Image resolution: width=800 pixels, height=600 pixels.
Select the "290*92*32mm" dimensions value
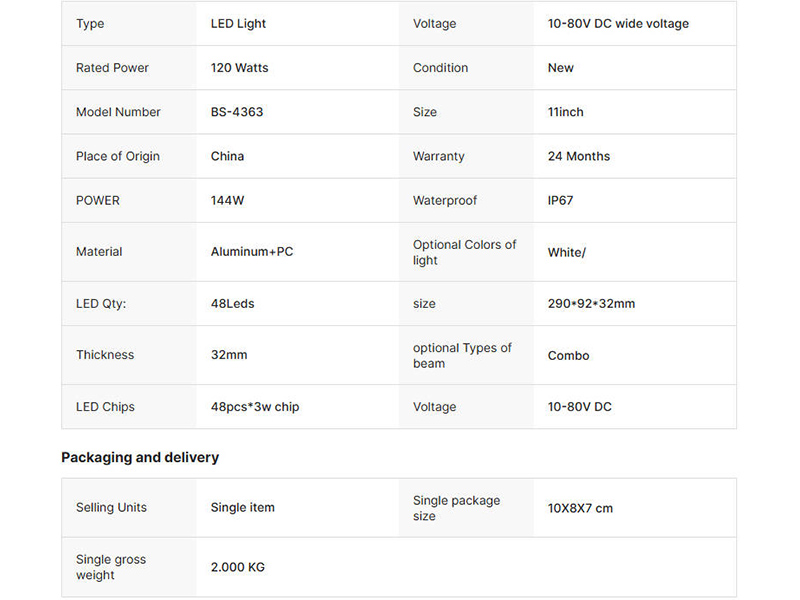[x=591, y=304]
